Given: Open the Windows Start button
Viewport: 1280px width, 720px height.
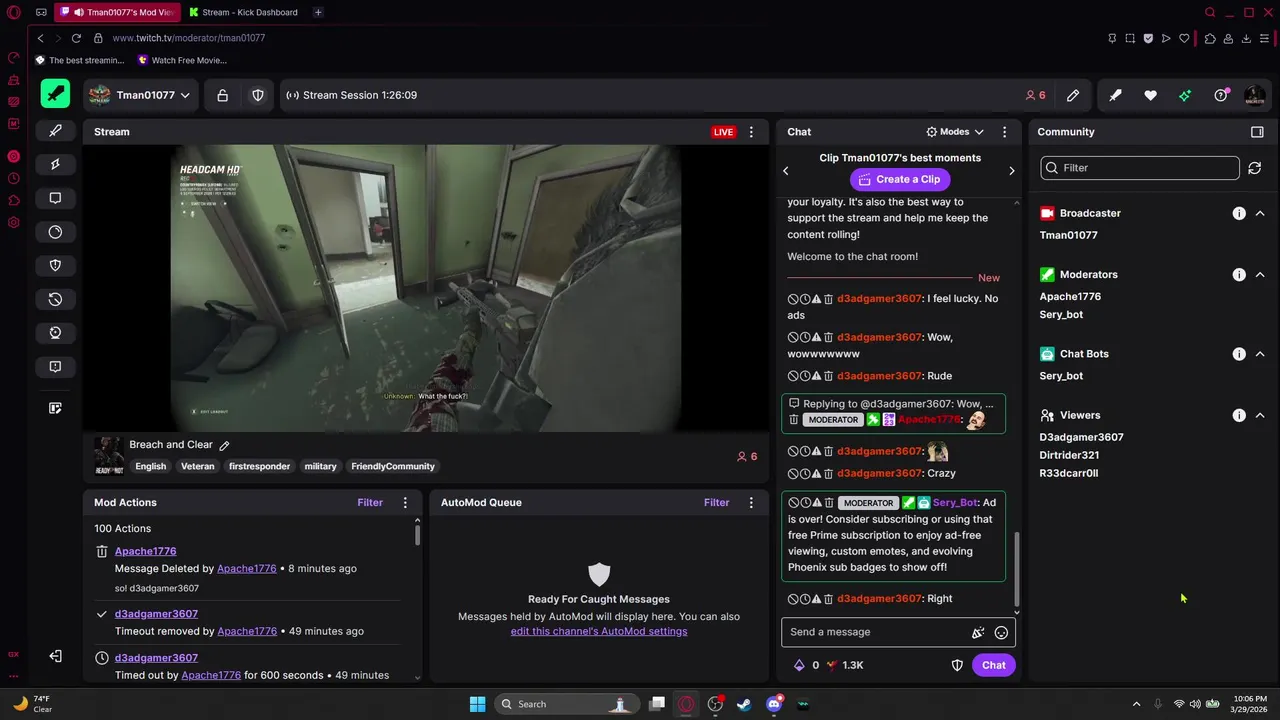Looking at the screenshot, I should click(477, 704).
